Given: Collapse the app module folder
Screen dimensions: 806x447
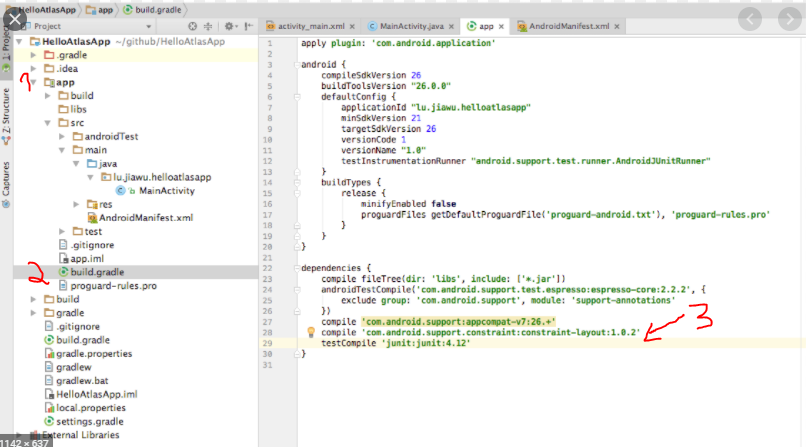Looking at the screenshot, I should pos(34,83).
